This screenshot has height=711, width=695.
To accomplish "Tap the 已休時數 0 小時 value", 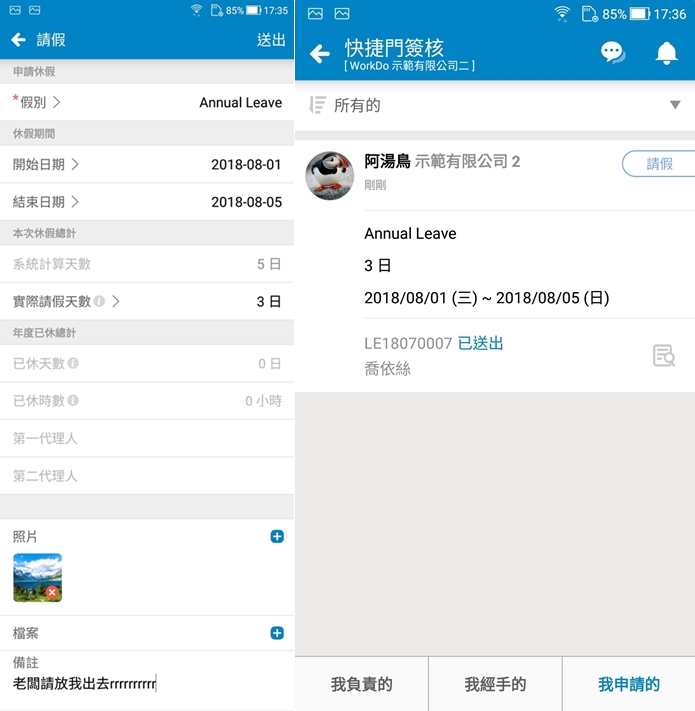I will coord(263,400).
